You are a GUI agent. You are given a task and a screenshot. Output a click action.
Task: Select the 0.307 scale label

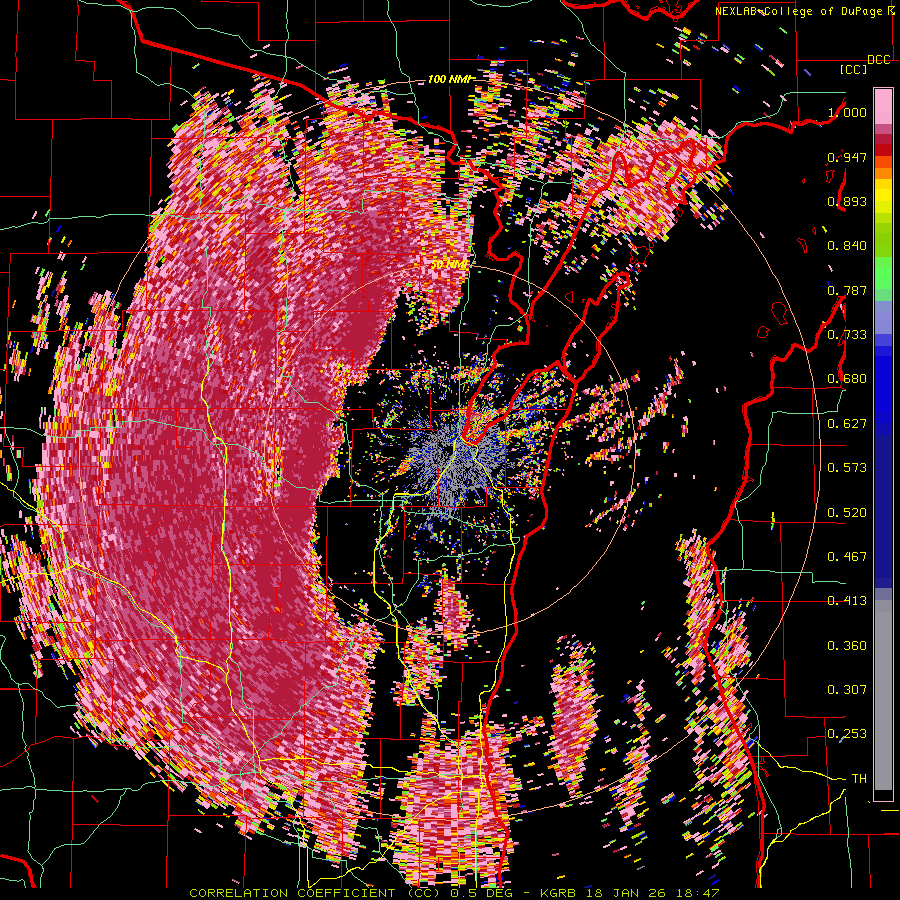(x=847, y=690)
